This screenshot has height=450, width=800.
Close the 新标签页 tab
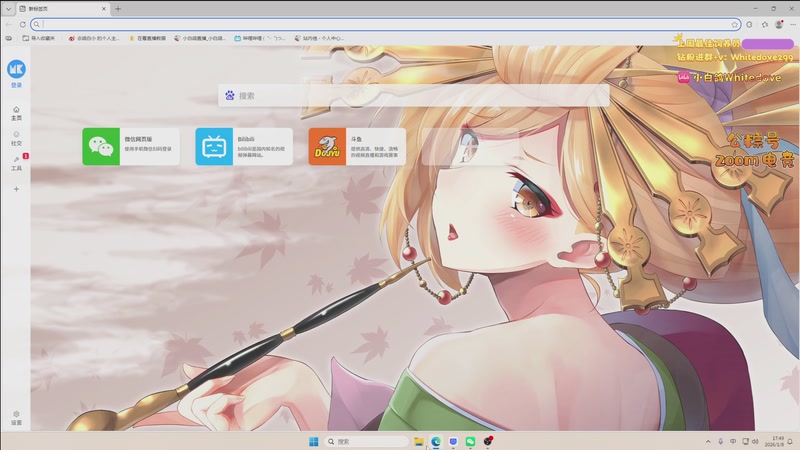coord(104,9)
